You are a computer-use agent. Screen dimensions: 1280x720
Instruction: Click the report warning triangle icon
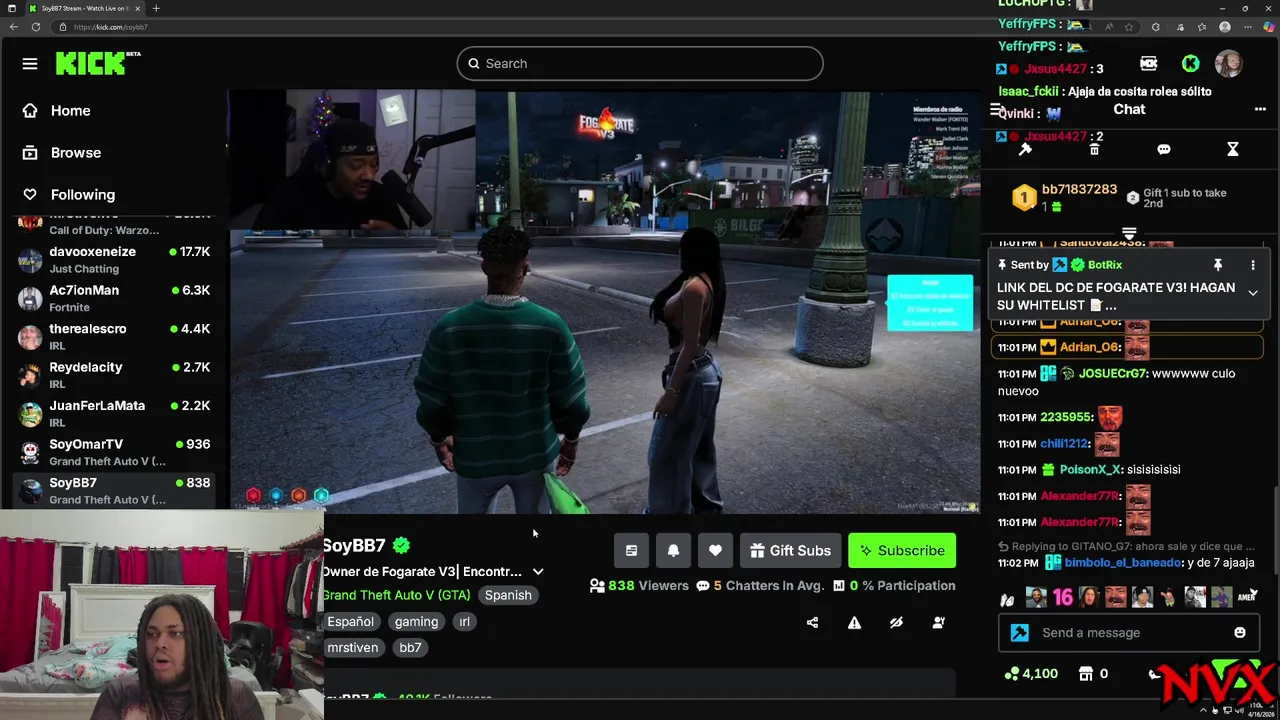click(854, 622)
